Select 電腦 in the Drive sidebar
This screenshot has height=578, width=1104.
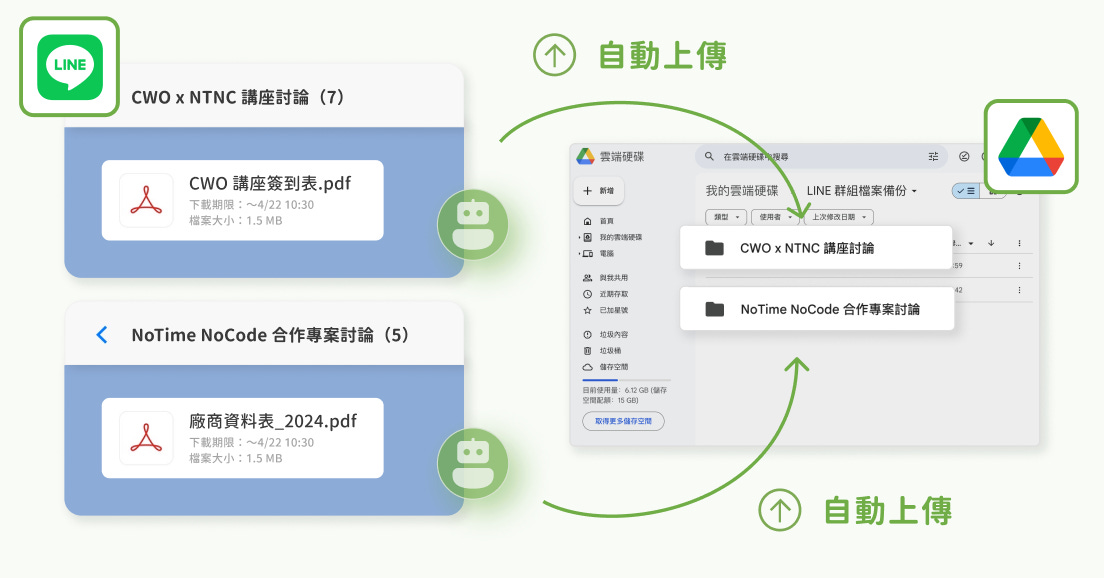pos(599,253)
